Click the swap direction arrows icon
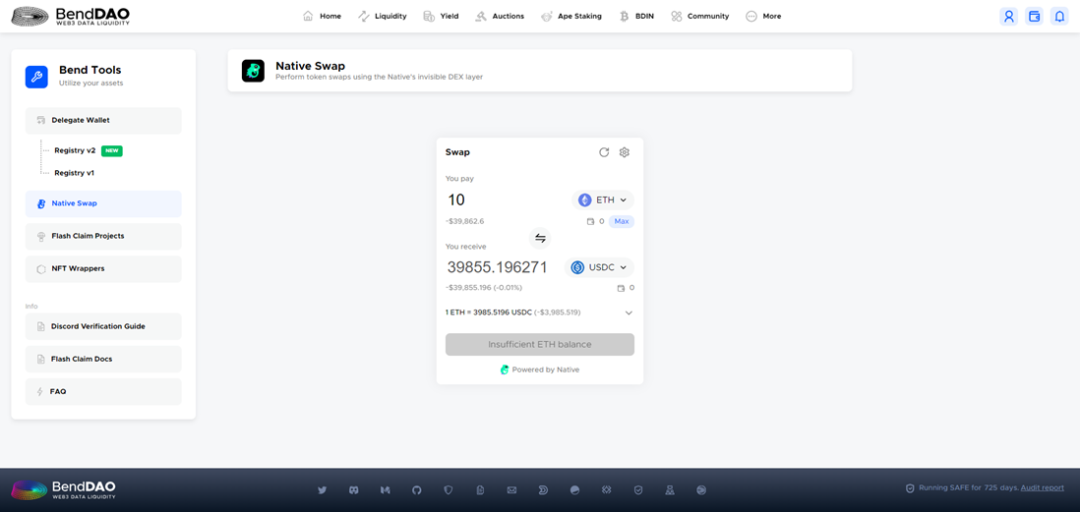Viewport: 1080px width, 512px height. 540,238
